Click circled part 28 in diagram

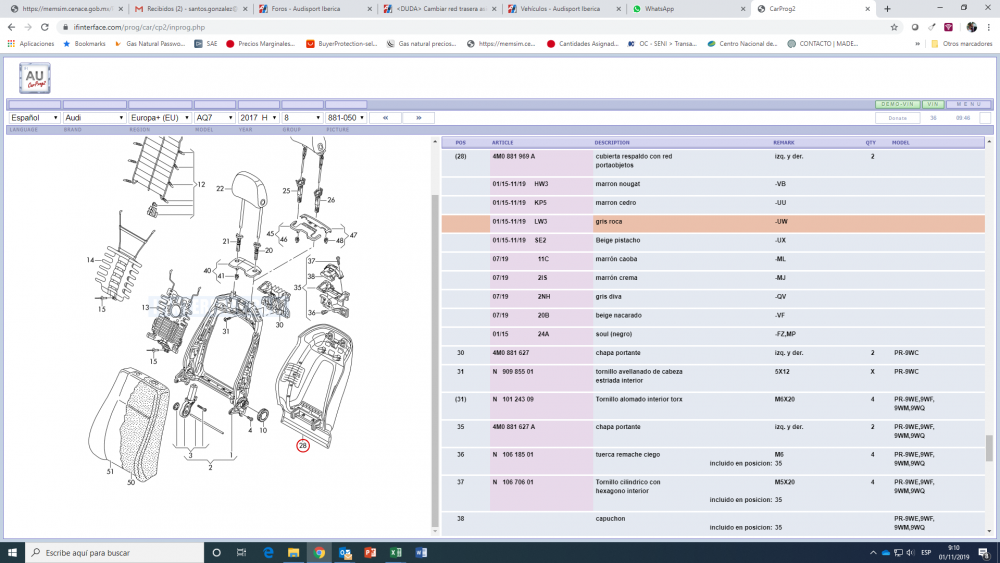pyautogui.click(x=303, y=446)
